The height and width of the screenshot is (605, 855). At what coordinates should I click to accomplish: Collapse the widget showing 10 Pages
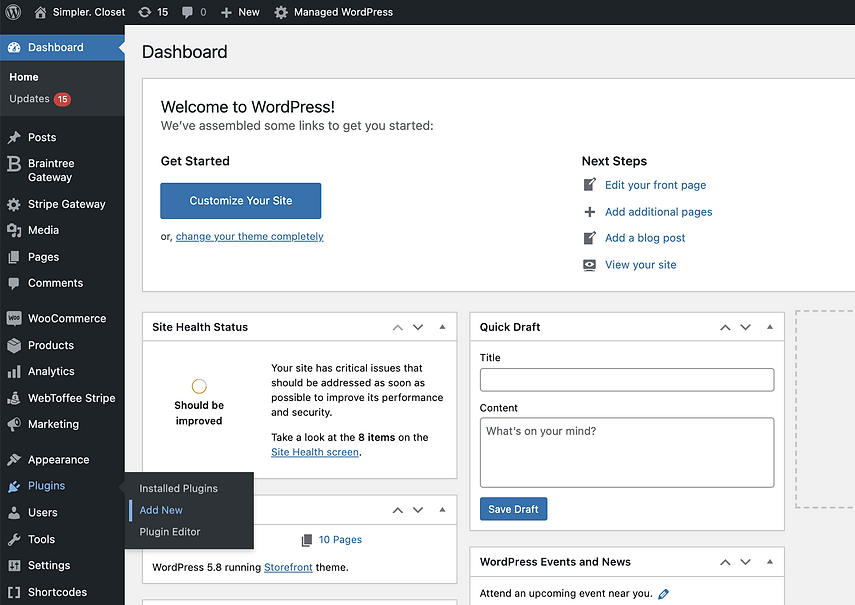tap(442, 510)
